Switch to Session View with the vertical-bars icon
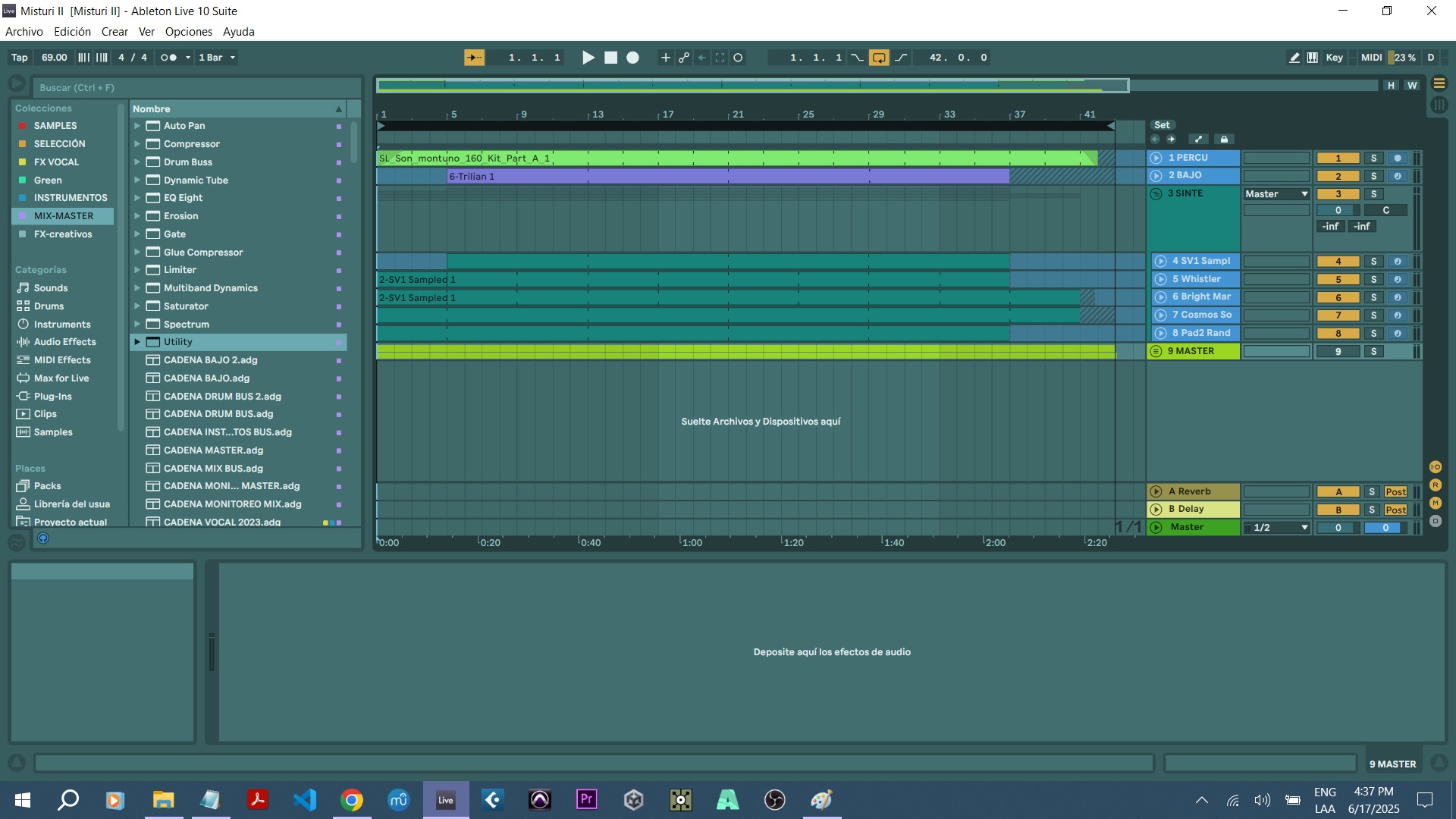This screenshot has width=1456, height=819. 1439,105
